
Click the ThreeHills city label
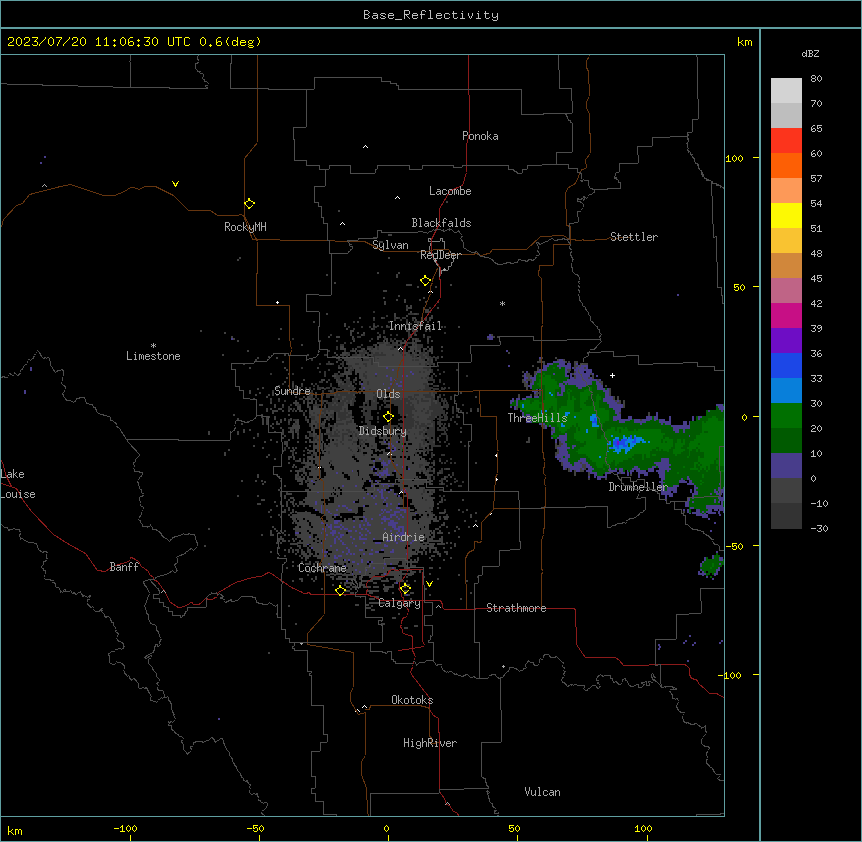tap(537, 418)
